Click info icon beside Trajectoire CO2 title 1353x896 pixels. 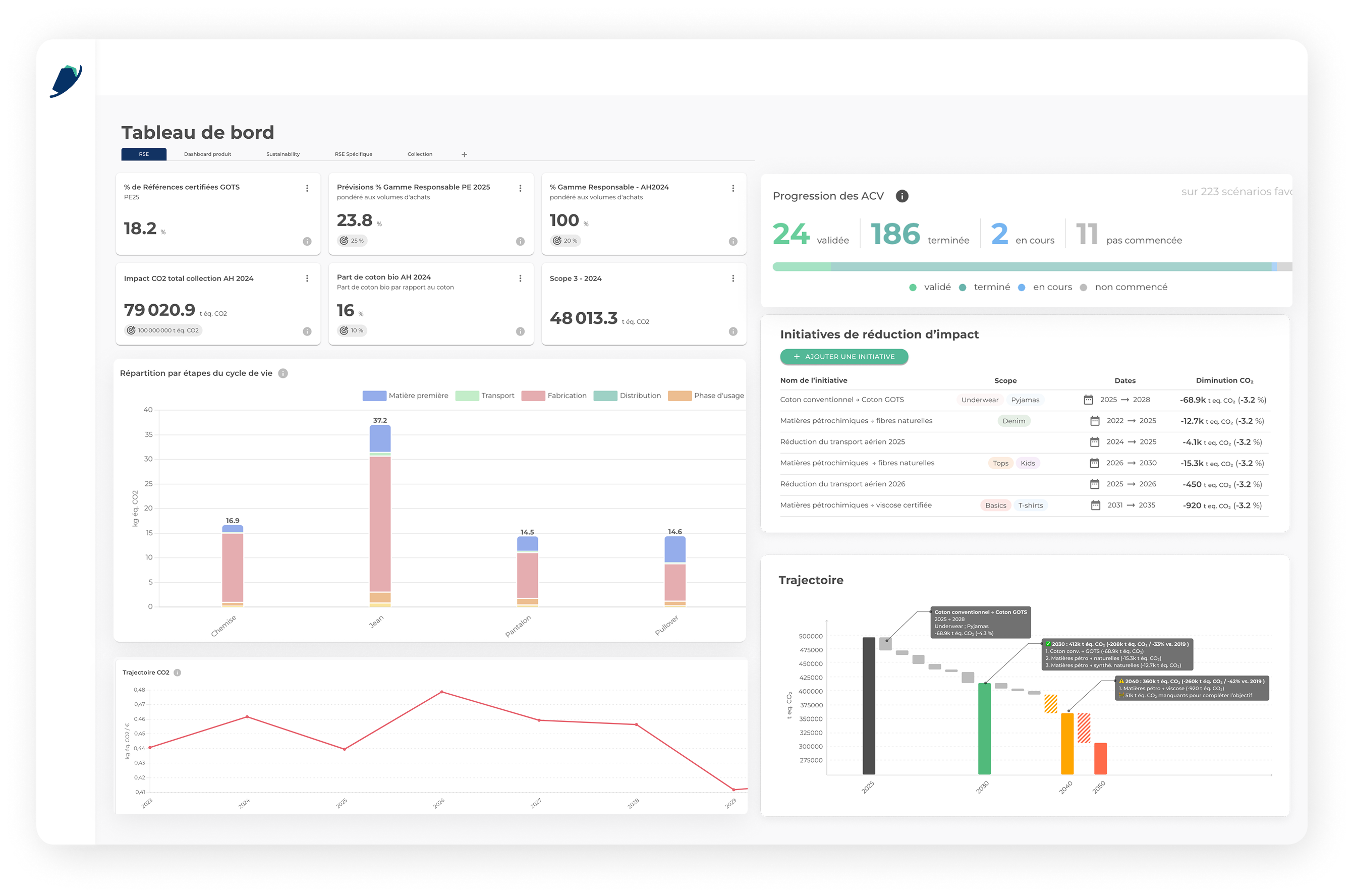pos(178,673)
